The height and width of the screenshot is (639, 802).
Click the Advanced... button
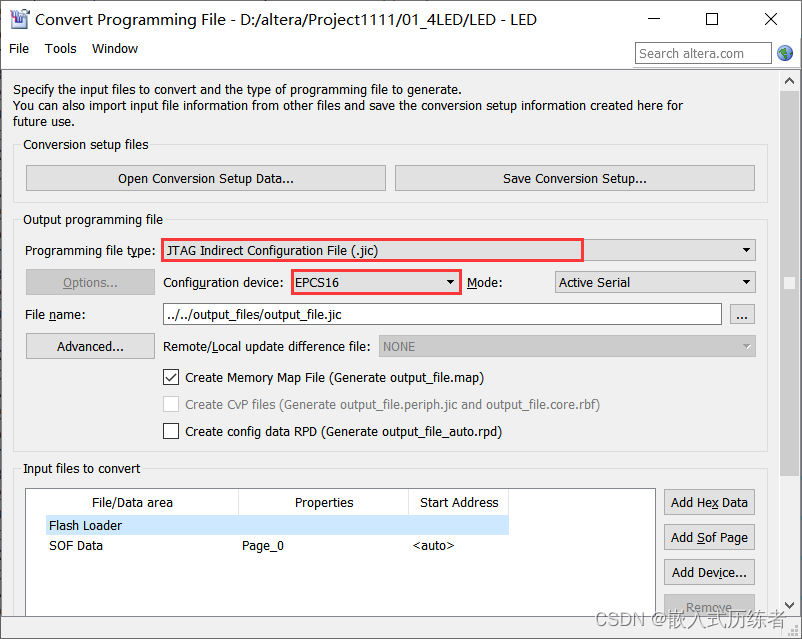(90, 346)
